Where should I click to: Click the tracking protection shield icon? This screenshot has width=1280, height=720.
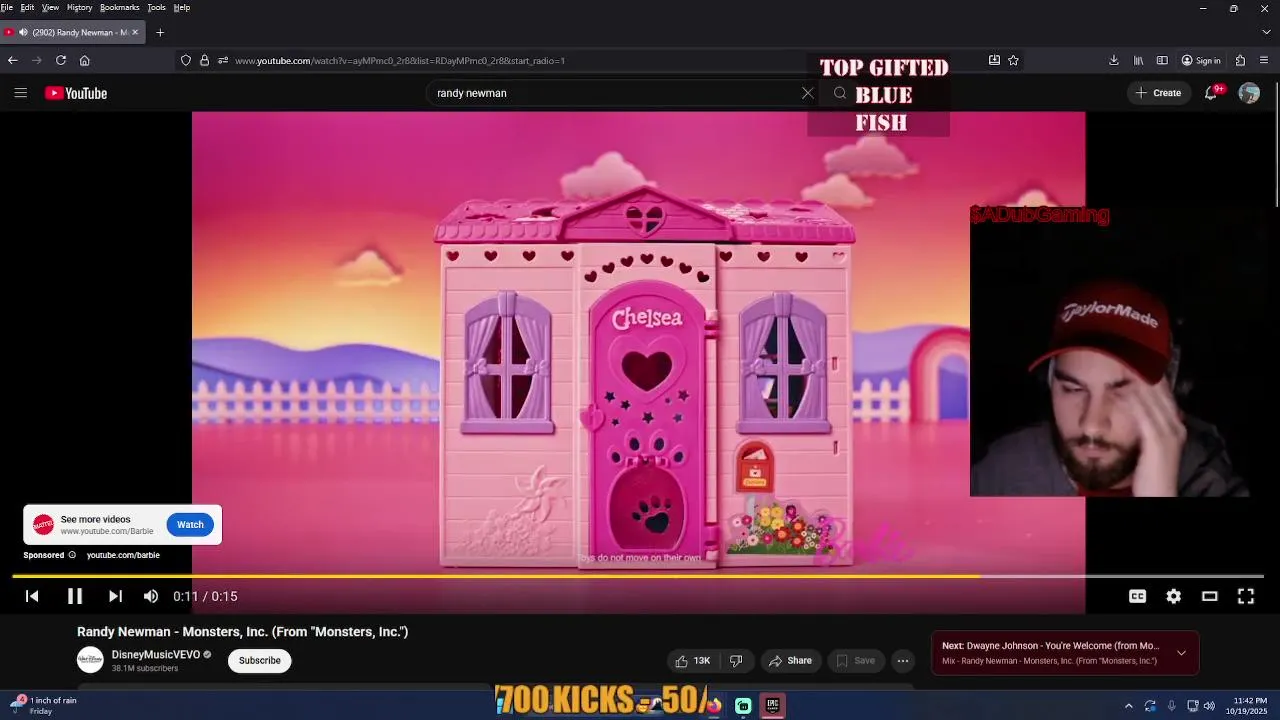tap(186, 60)
